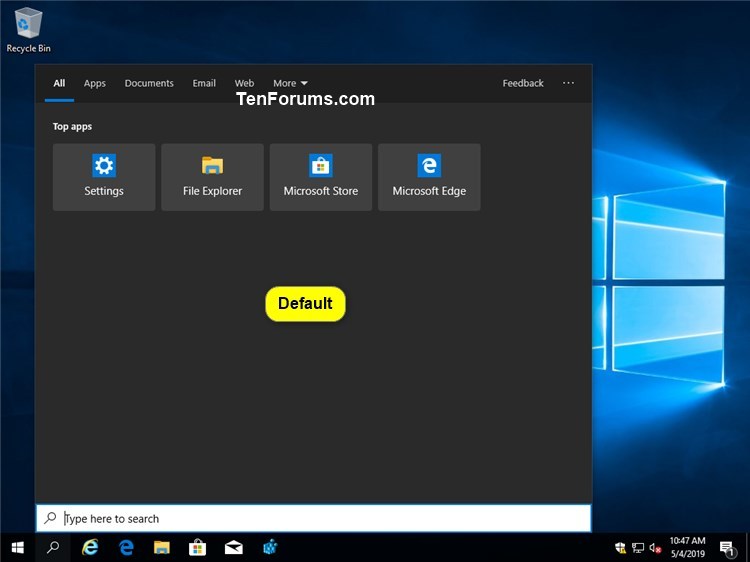
Task: Open the clock showing 10:47 AM
Action: click(687, 547)
